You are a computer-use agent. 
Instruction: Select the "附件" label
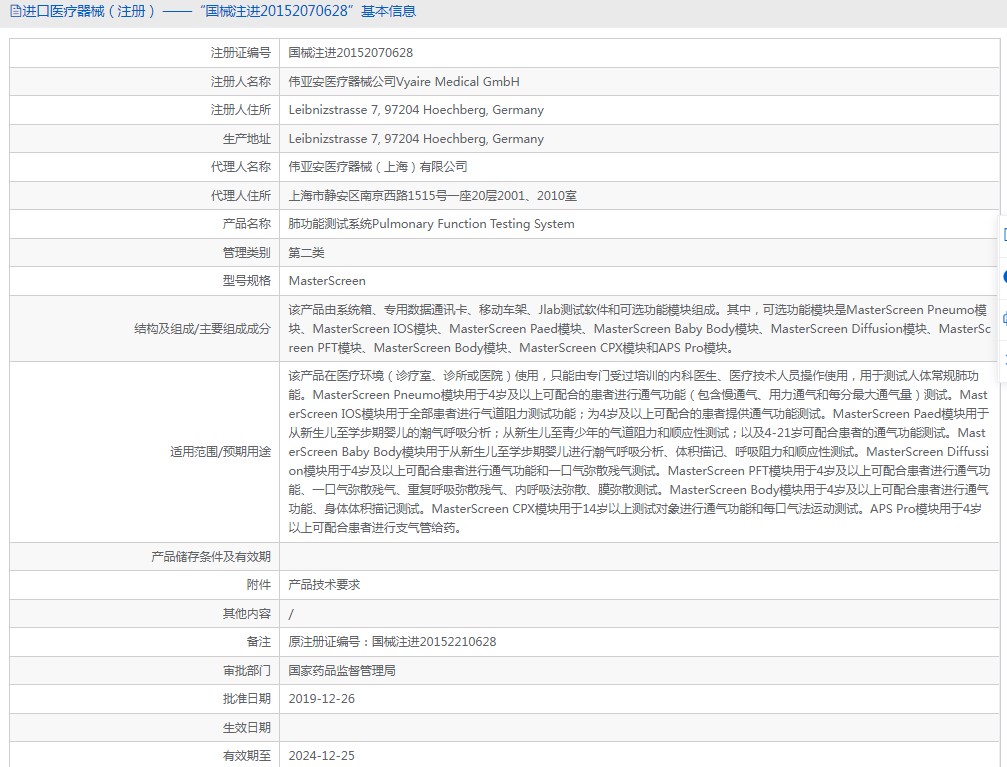(259, 585)
